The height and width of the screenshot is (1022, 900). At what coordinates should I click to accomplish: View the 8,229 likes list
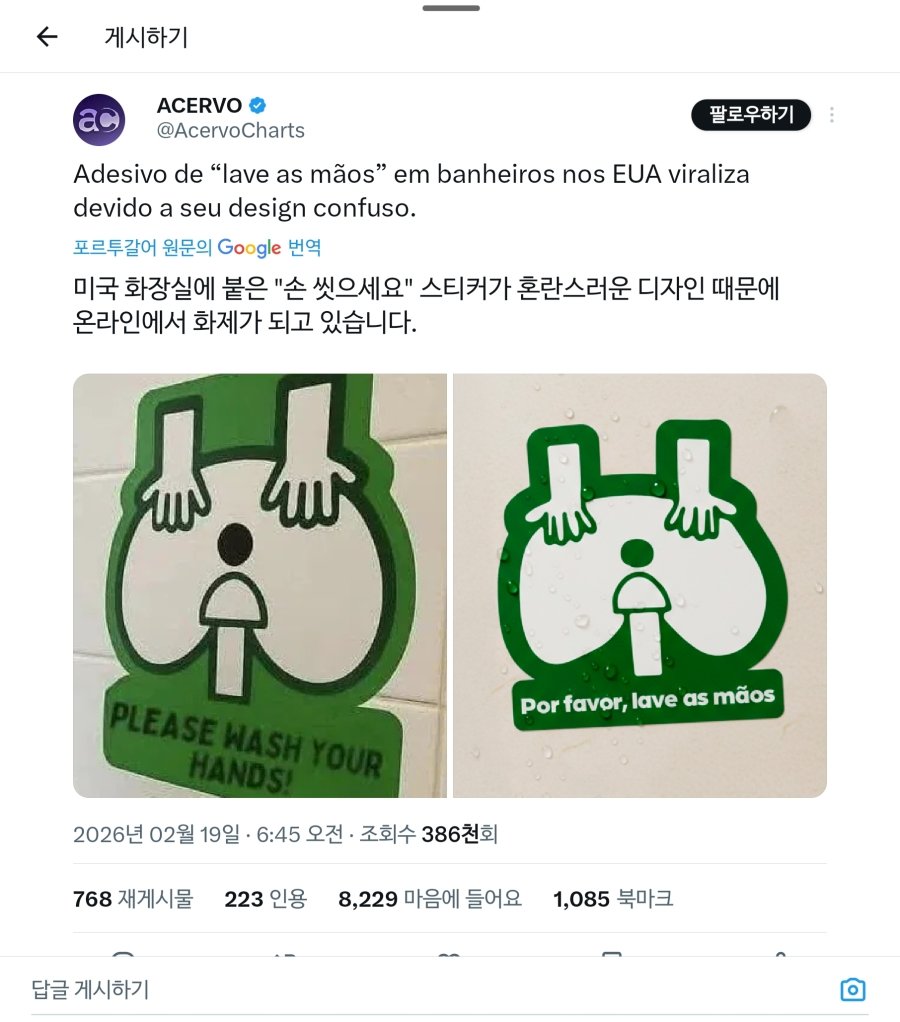click(x=430, y=899)
